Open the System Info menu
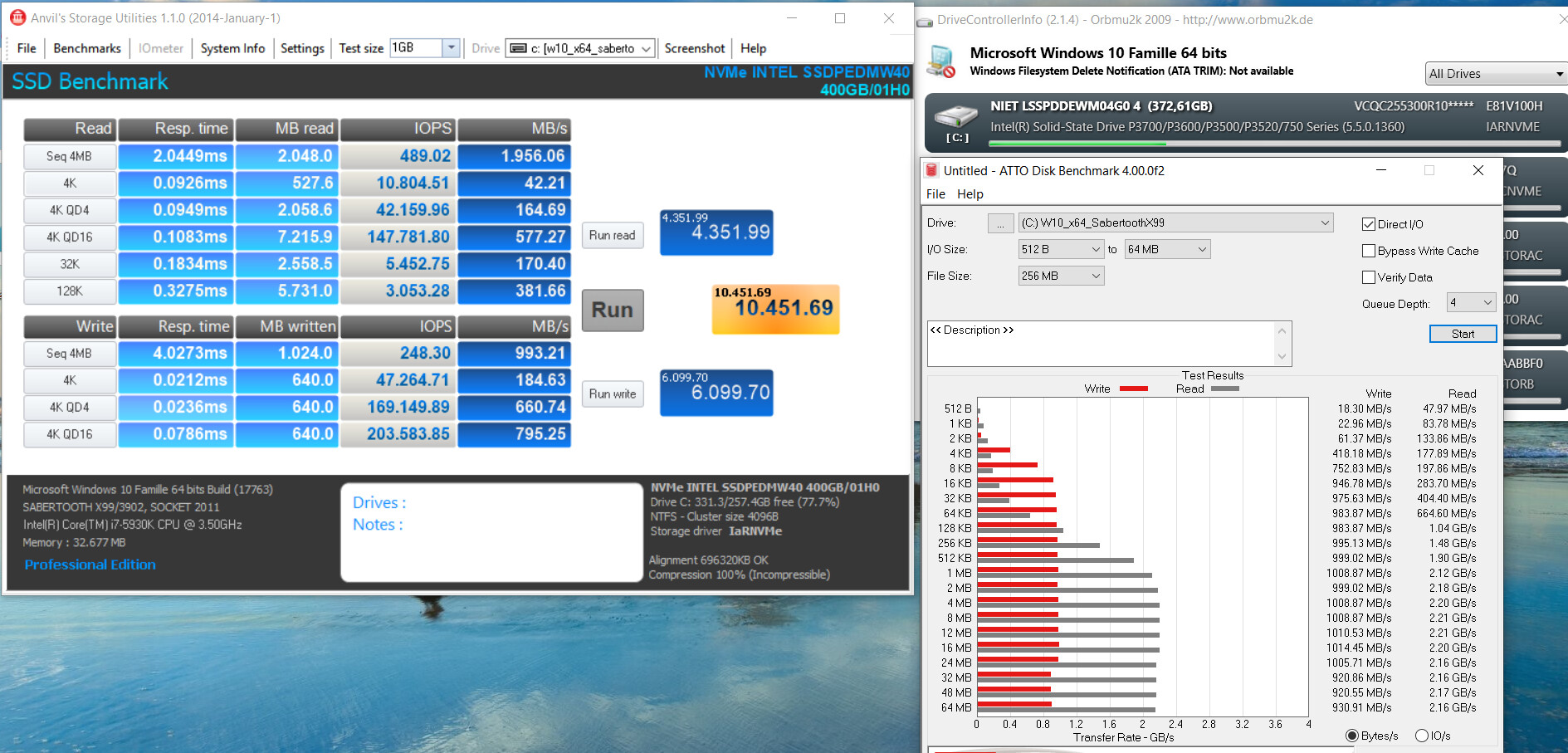Viewport: 1568px width, 753px height. [232, 48]
